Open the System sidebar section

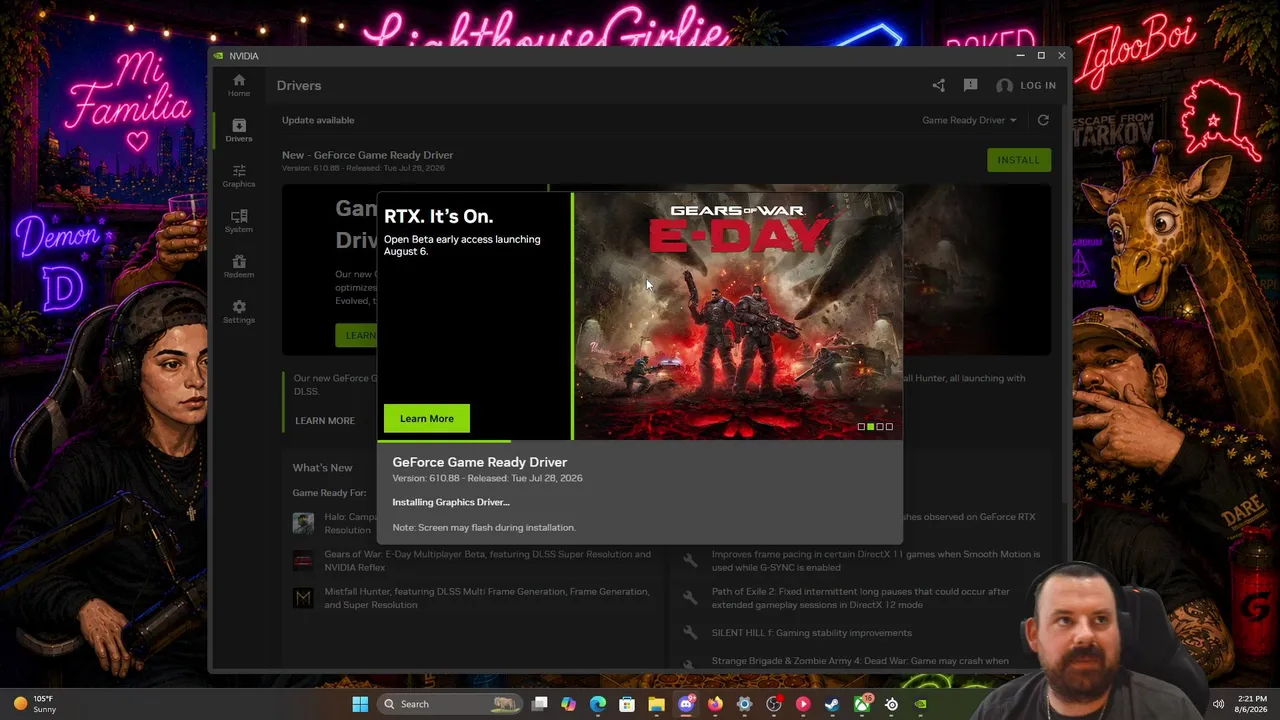pyautogui.click(x=238, y=221)
